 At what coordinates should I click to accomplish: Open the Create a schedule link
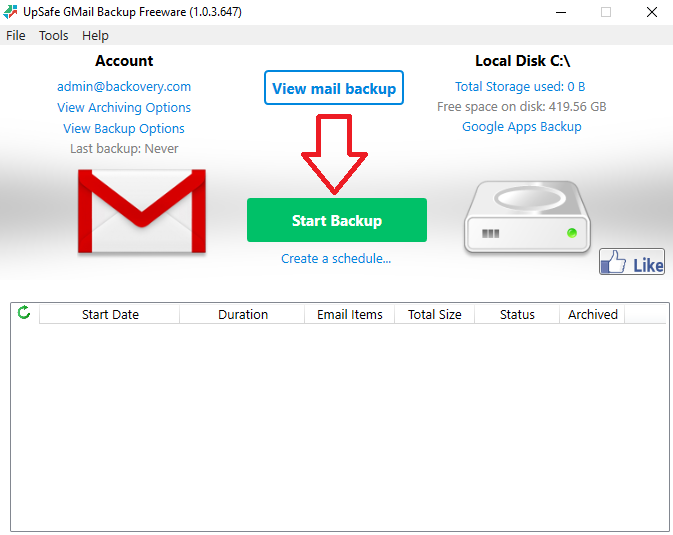click(x=336, y=258)
